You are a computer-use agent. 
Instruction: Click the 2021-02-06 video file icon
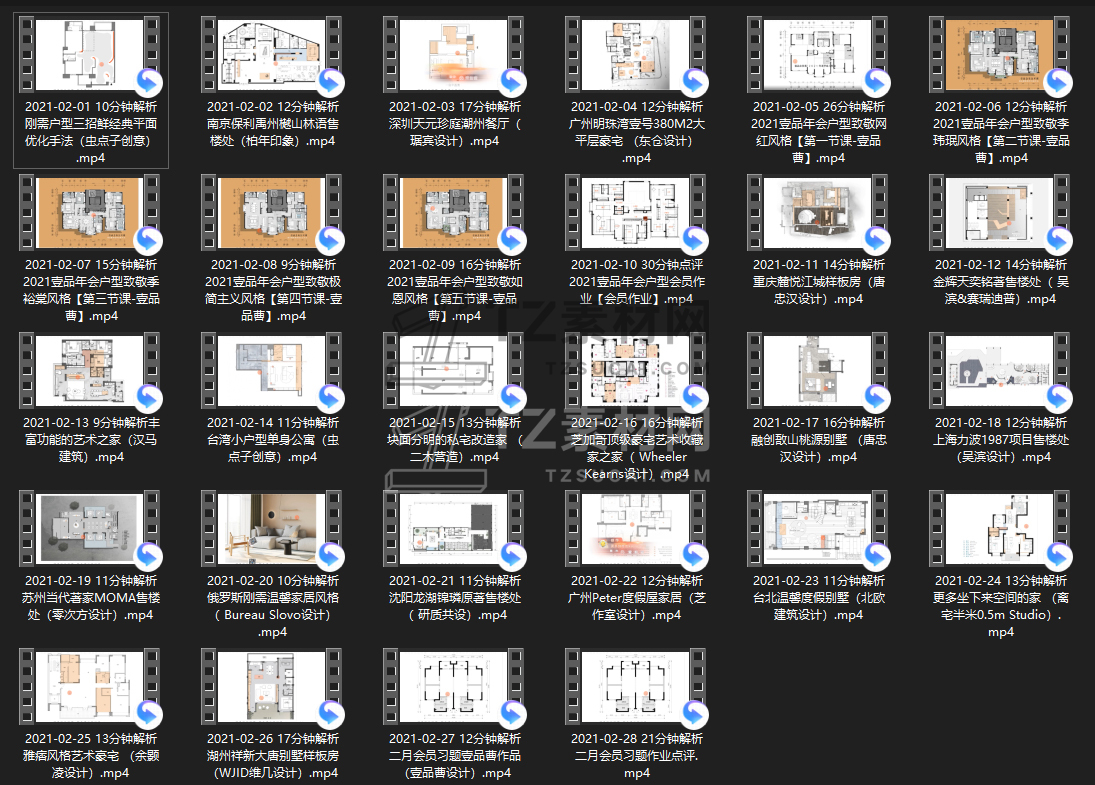1000,54
